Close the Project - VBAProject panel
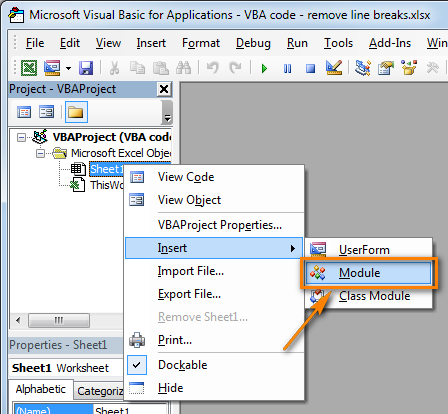Image resolution: width=448 pixels, height=414 pixels. (x=164, y=89)
